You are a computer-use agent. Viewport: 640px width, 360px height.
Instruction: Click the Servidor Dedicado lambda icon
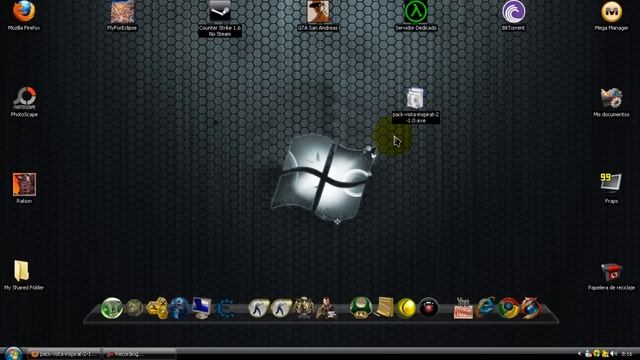416,11
